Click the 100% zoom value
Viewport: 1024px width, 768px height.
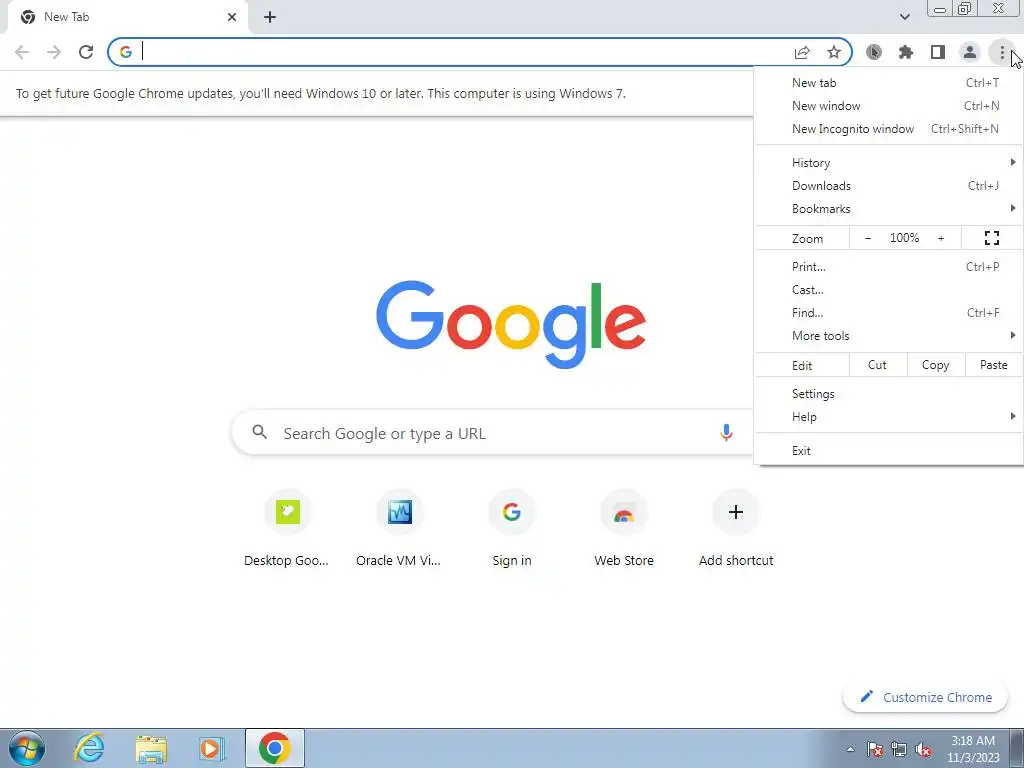904,238
